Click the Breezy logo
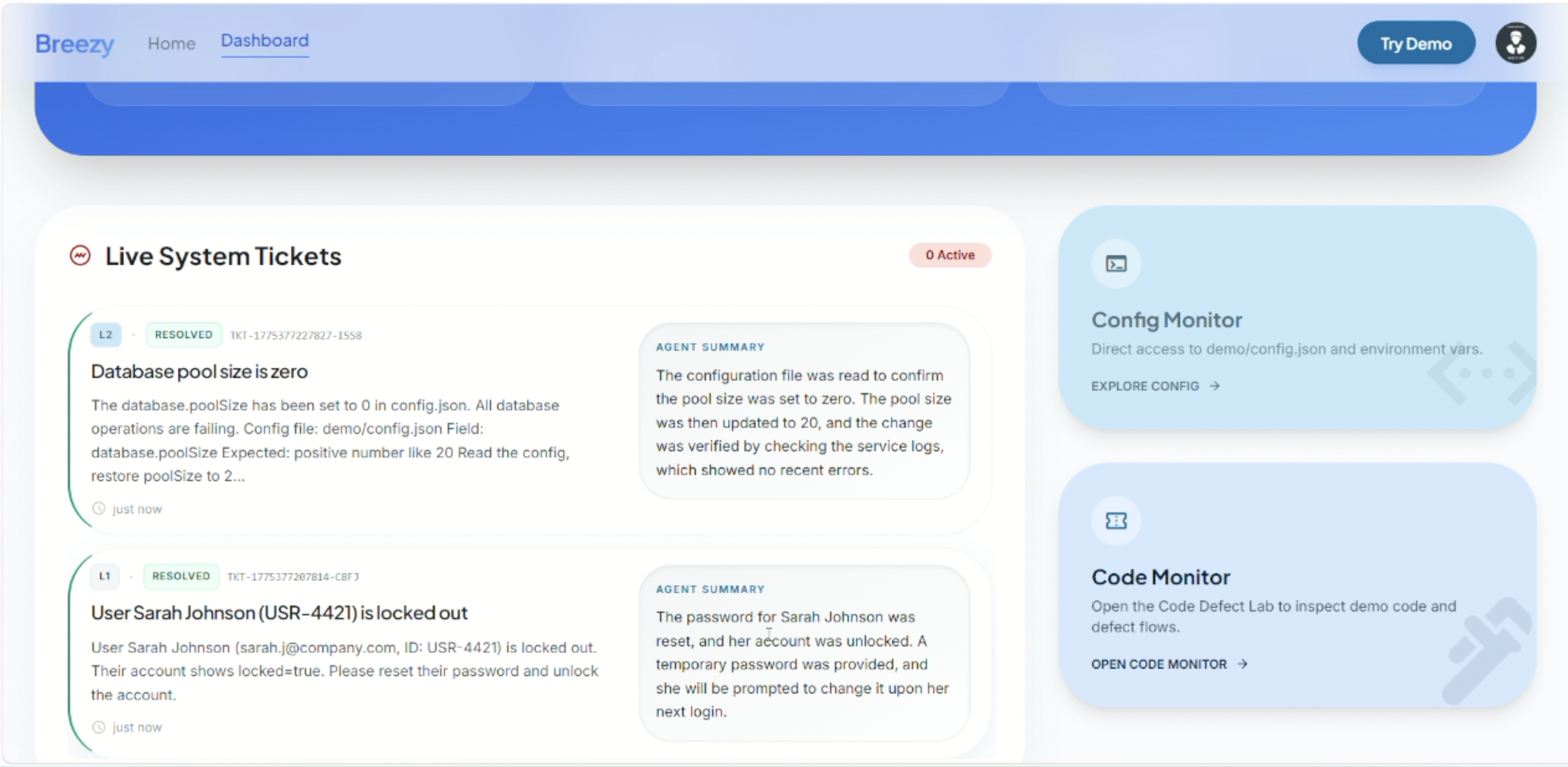 tap(74, 44)
